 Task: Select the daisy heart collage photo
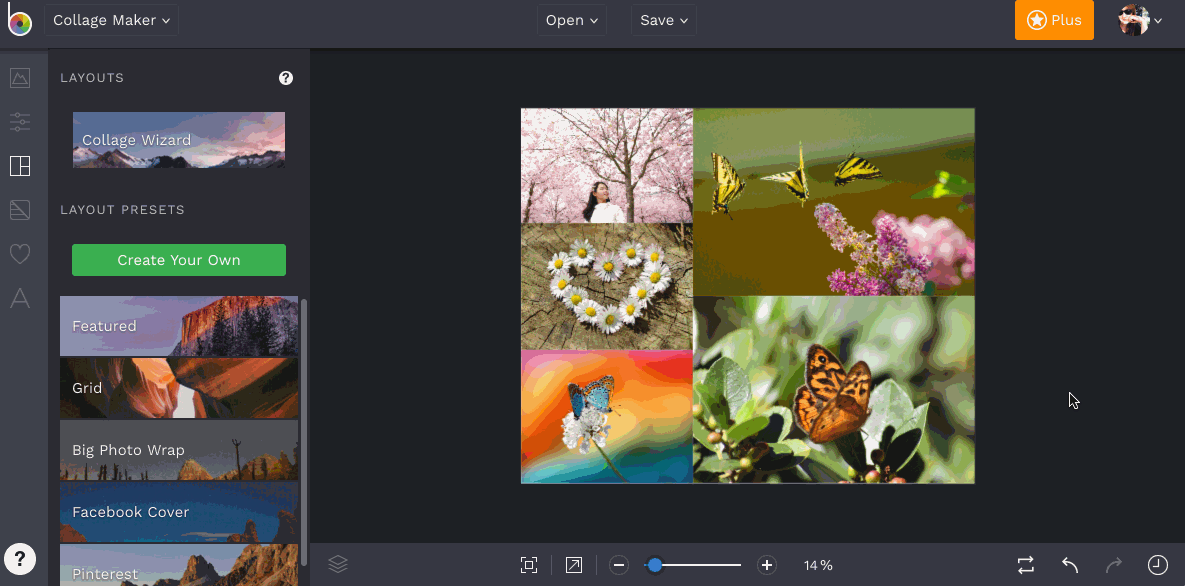[607, 287]
